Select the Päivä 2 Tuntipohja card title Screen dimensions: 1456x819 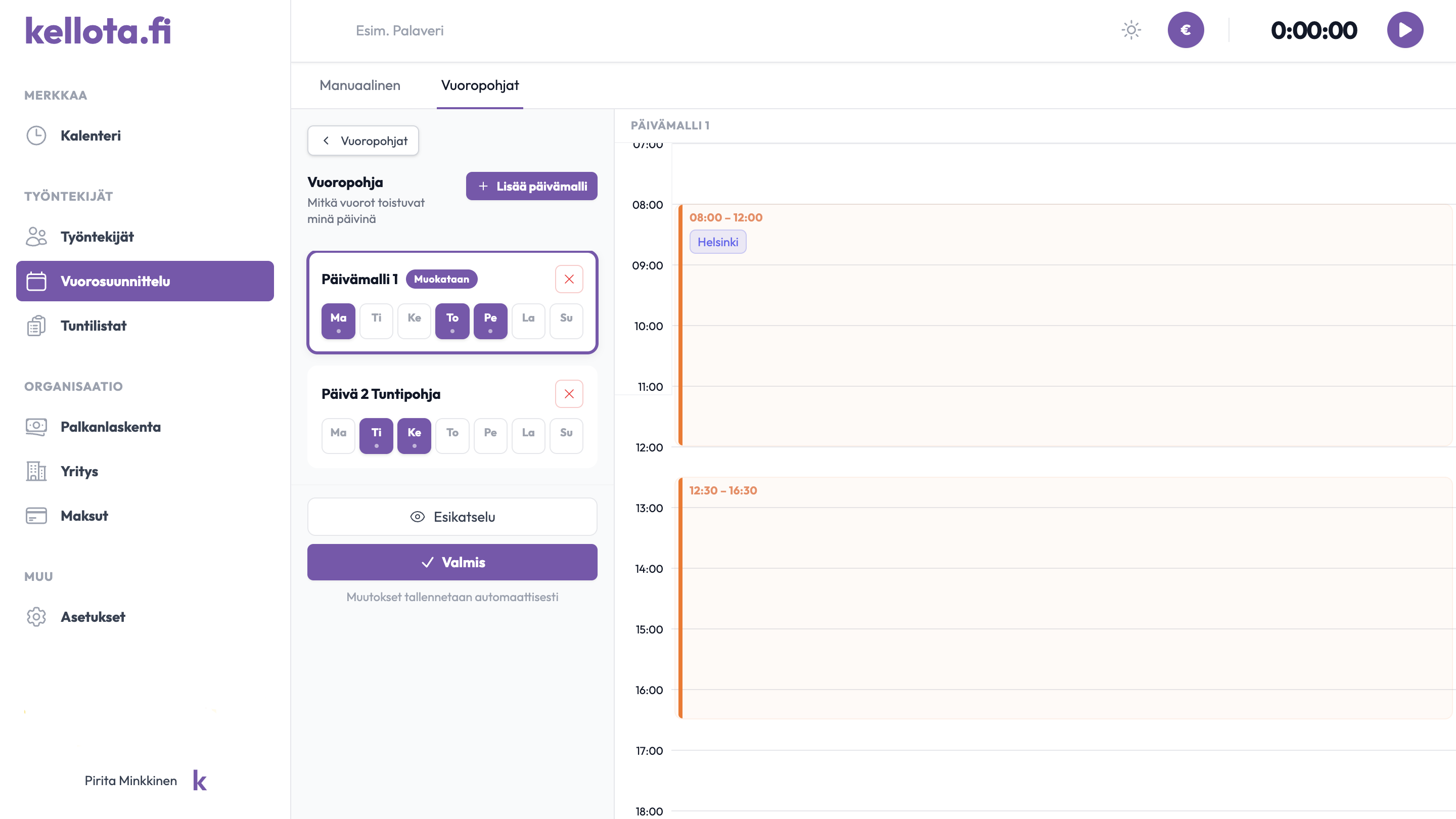tap(380, 394)
